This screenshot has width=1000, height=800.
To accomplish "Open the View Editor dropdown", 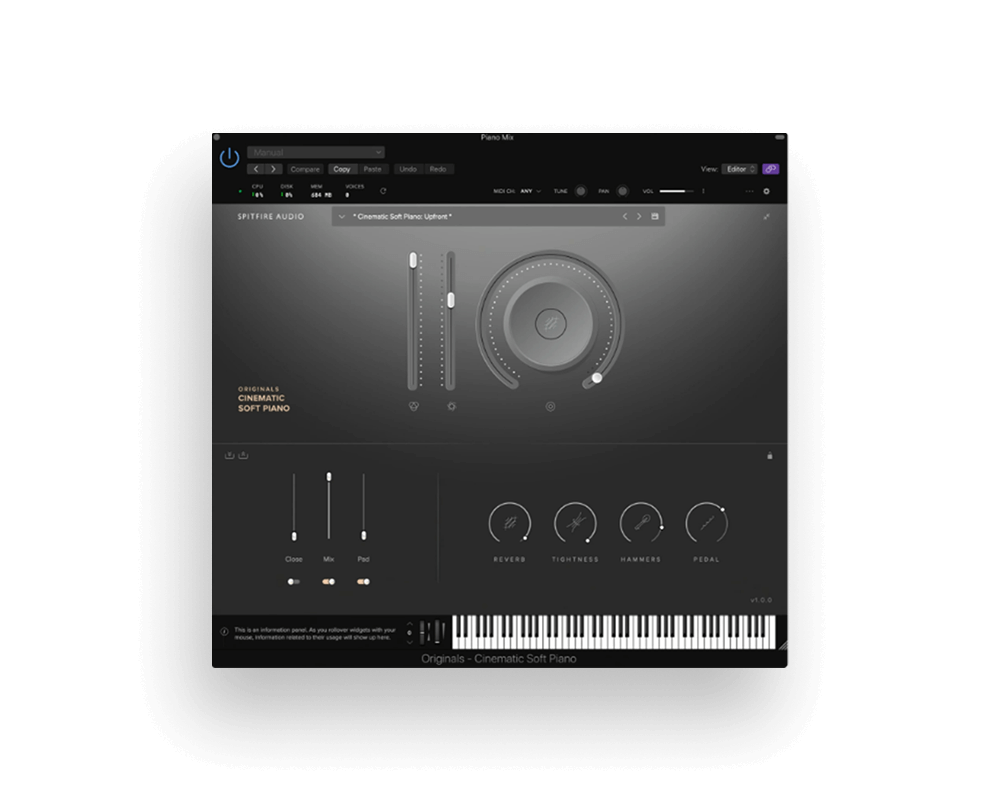I will [x=740, y=169].
